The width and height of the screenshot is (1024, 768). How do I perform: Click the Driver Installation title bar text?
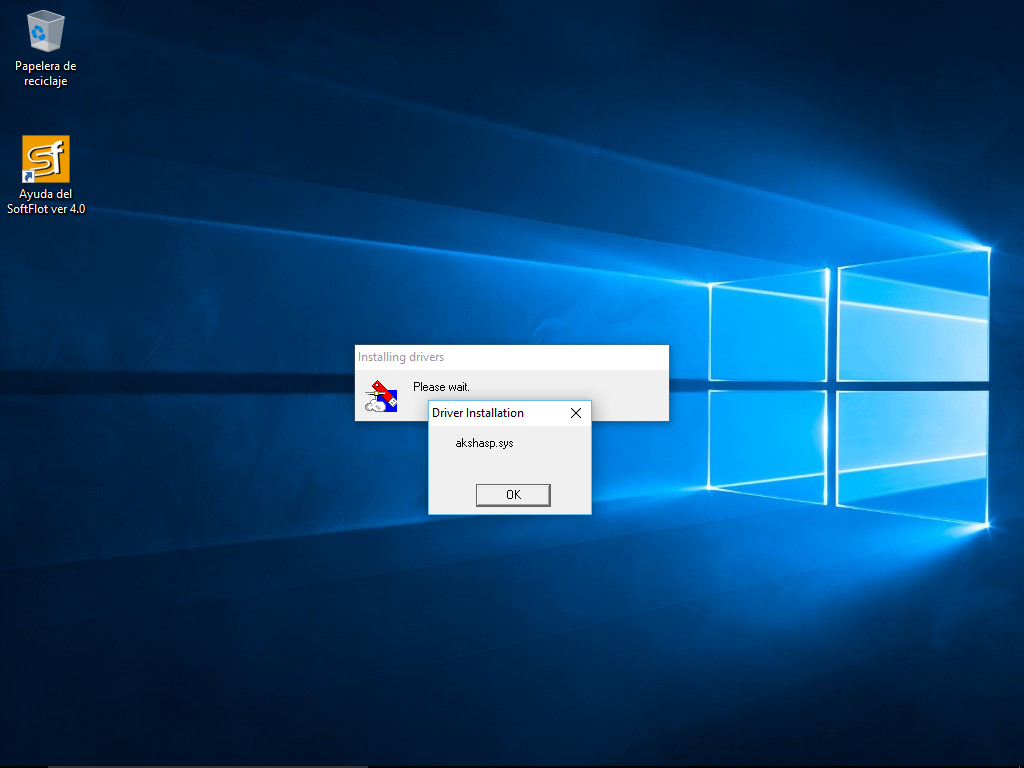point(478,413)
